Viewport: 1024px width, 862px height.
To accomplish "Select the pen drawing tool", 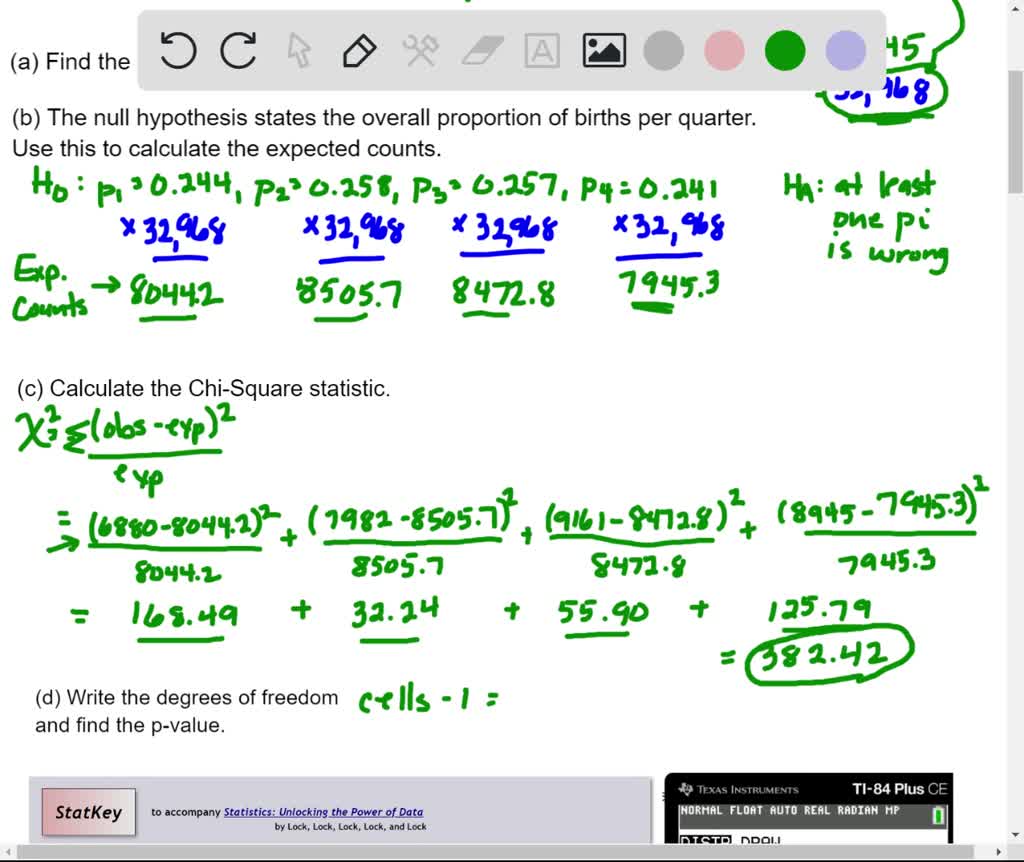I will click(x=360, y=51).
